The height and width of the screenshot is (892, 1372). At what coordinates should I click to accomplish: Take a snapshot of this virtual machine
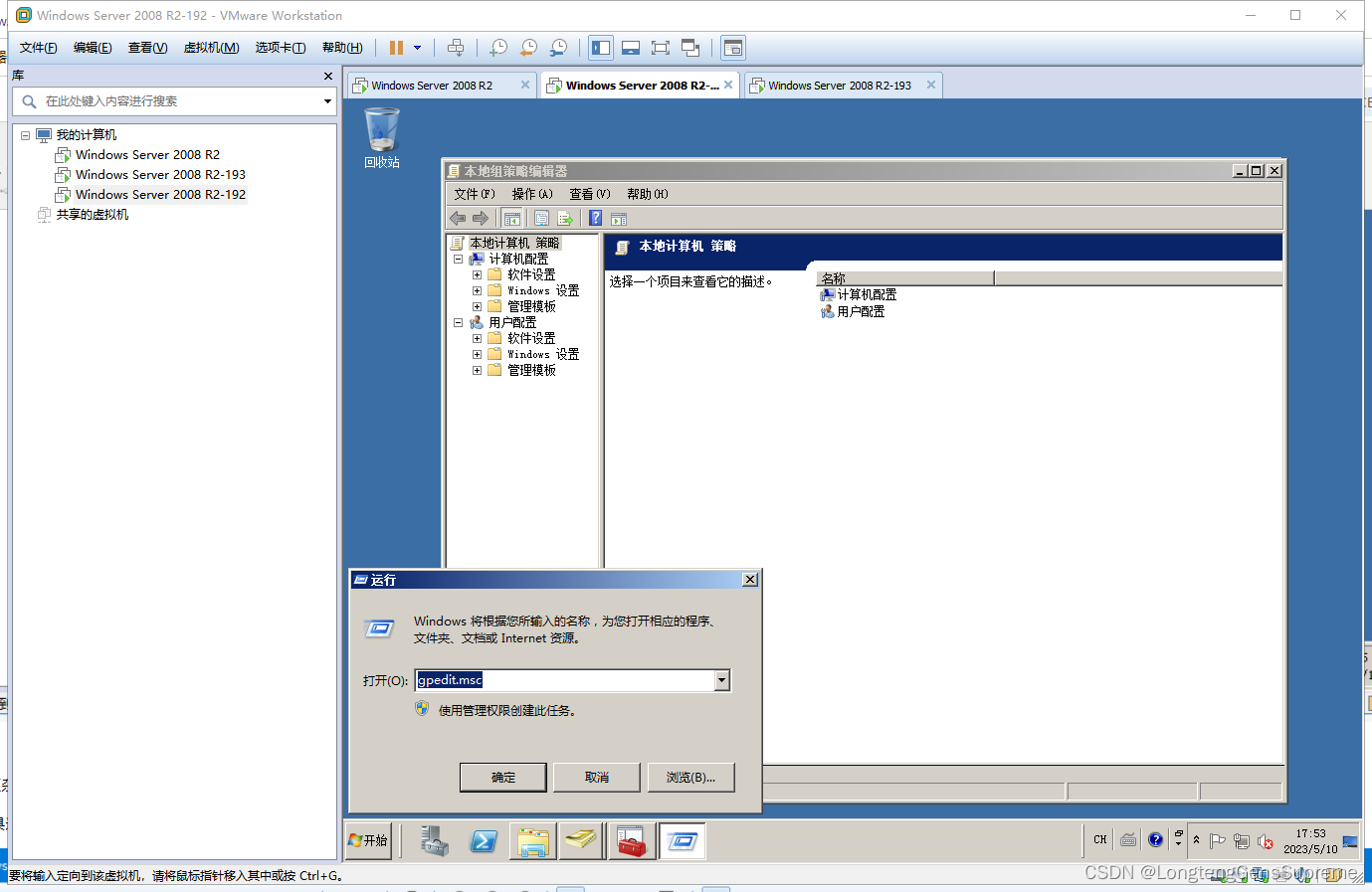pyautogui.click(x=498, y=48)
